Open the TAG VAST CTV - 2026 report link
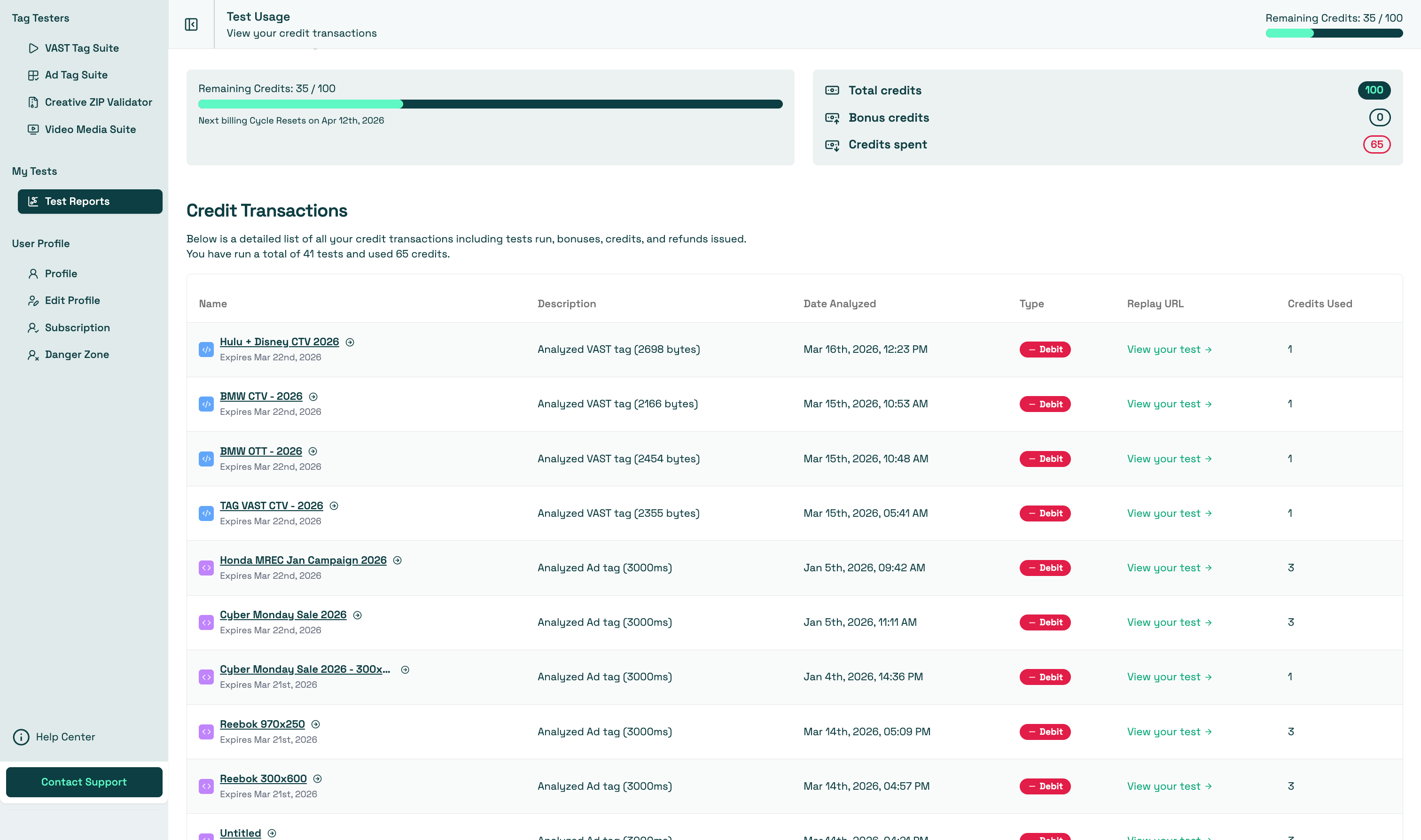Image resolution: width=1421 pixels, height=840 pixels. 271,506
